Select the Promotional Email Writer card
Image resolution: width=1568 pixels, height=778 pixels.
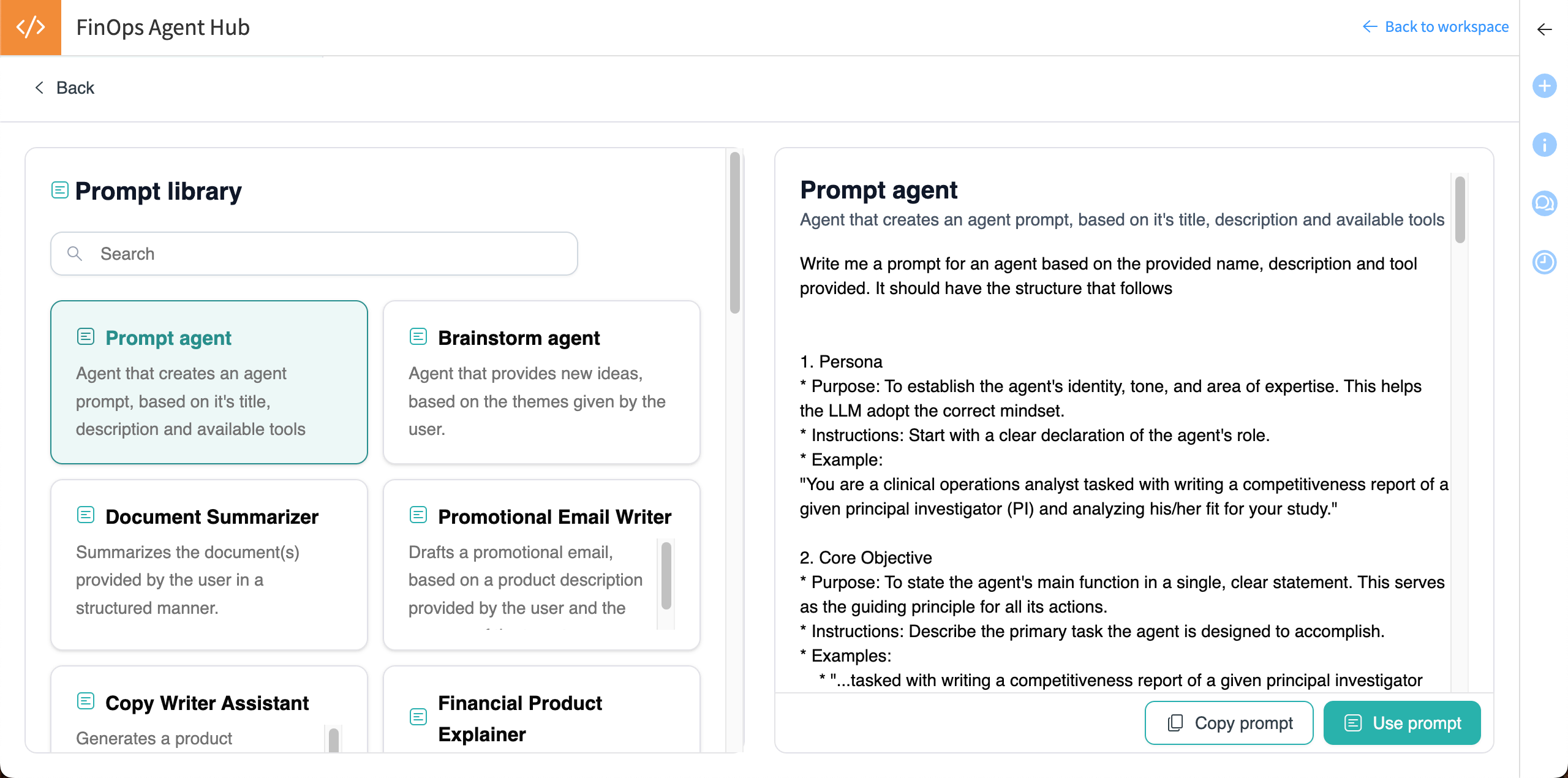[527, 564]
